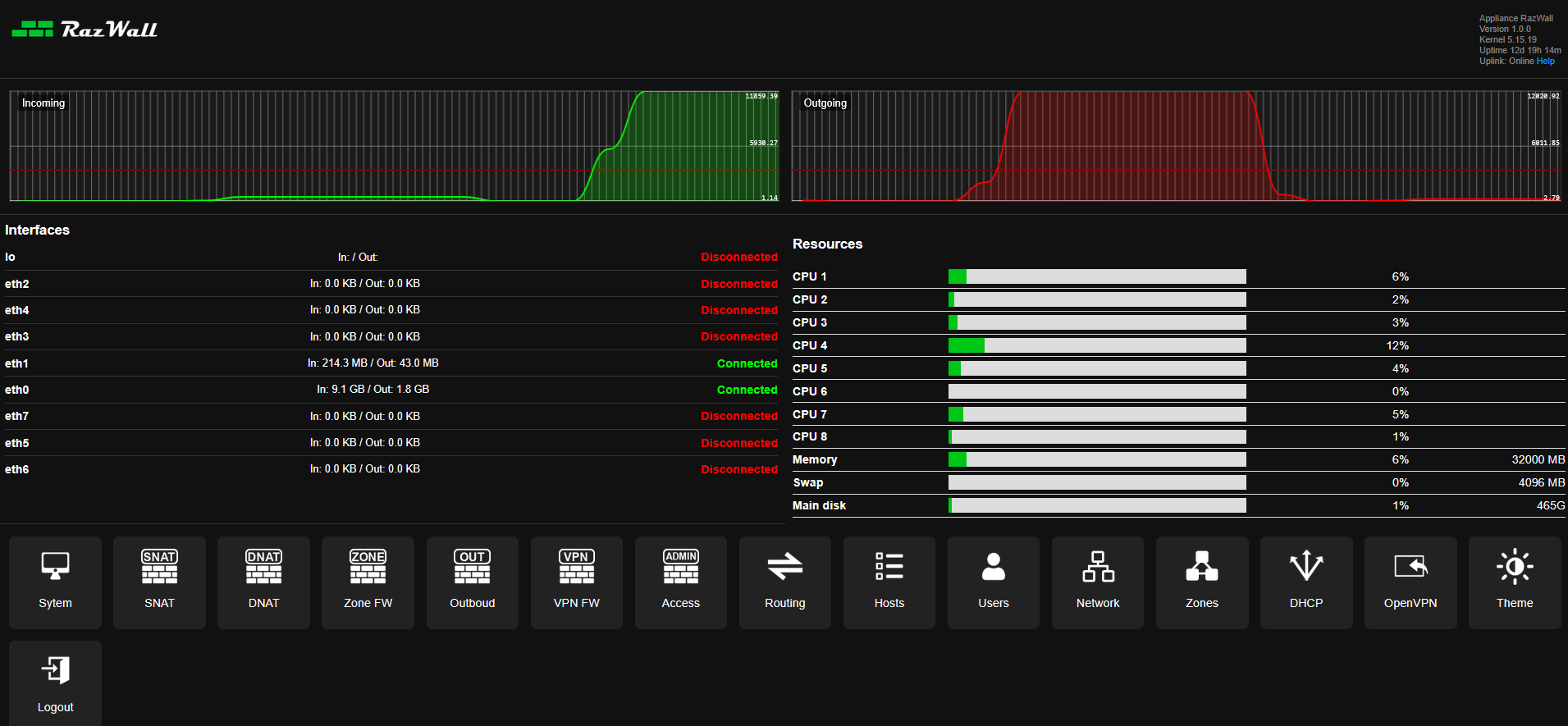
Task: Open the Network topology tile
Action: (x=1098, y=582)
